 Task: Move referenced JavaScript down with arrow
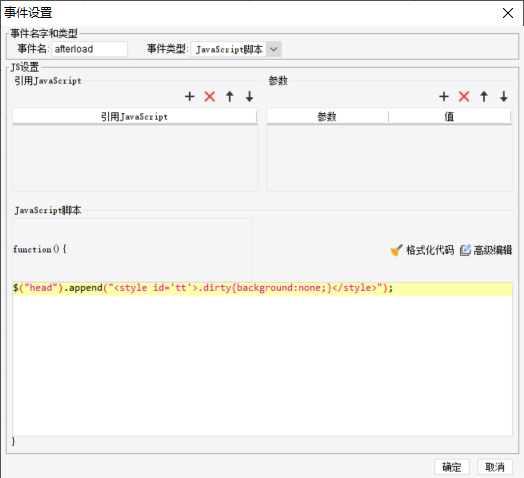pyautogui.click(x=249, y=97)
